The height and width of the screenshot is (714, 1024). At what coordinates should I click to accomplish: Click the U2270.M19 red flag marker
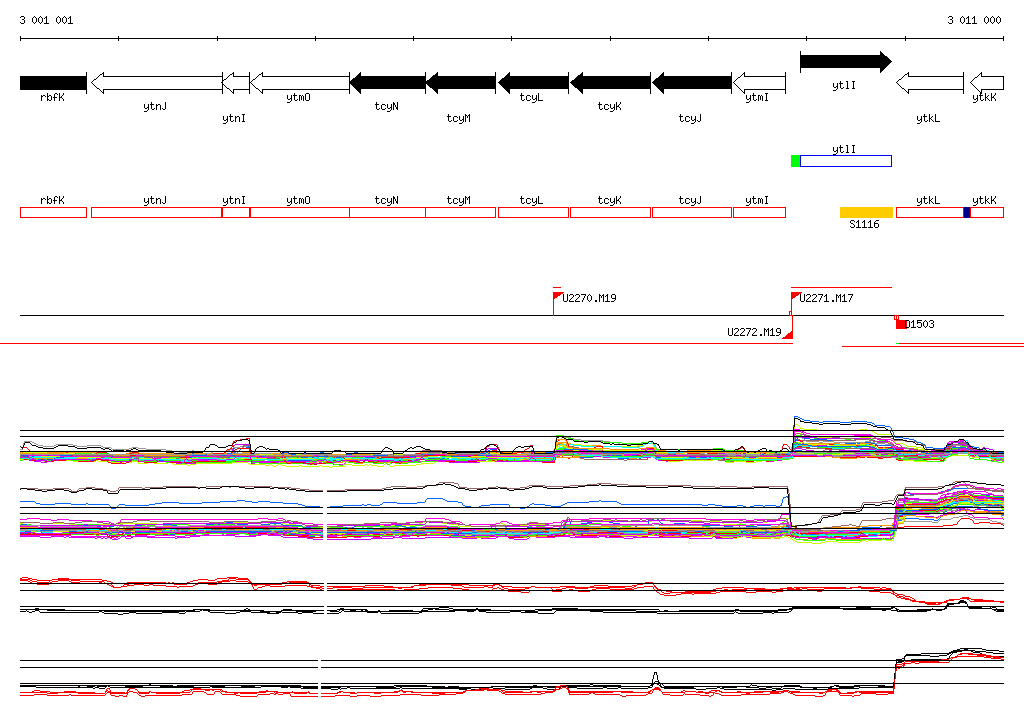point(558,296)
